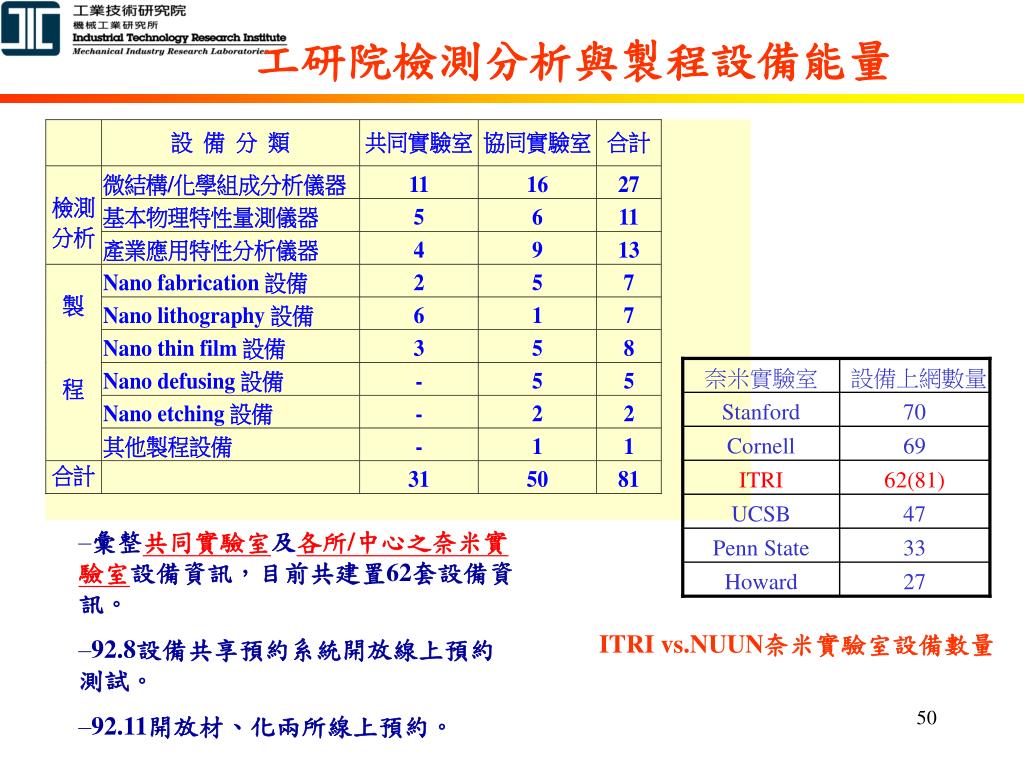Click the 奈米實驗室 header in right table
Viewport: 1024px width, 768px height.
[761, 378]
